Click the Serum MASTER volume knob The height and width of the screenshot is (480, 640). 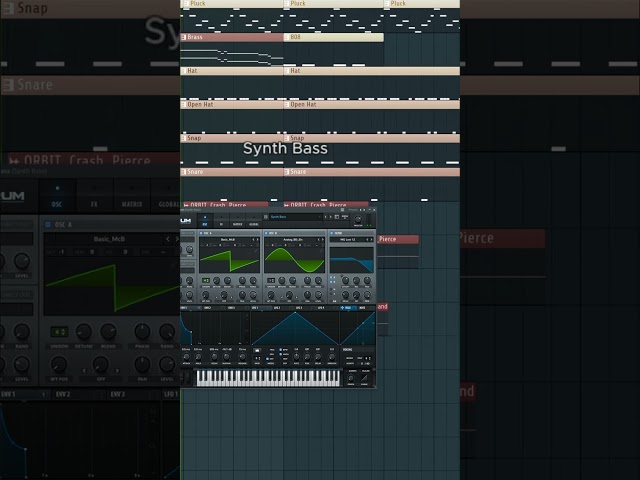358,219
